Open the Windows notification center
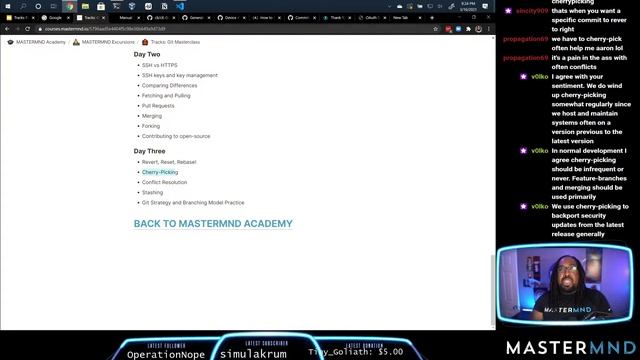640x360 pixels. click(485, 6)
